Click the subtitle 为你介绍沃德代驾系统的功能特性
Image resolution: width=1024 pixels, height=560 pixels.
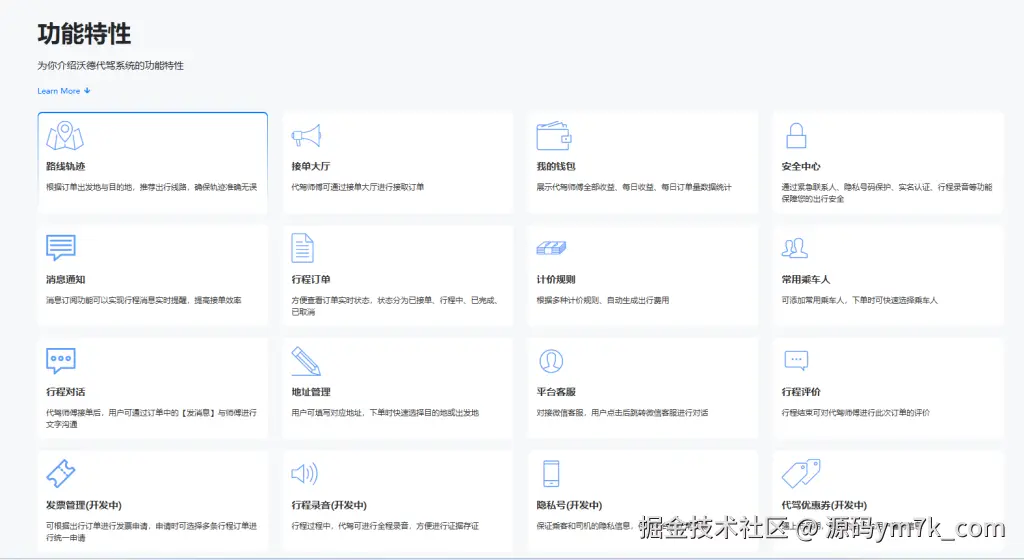[110, 65]
